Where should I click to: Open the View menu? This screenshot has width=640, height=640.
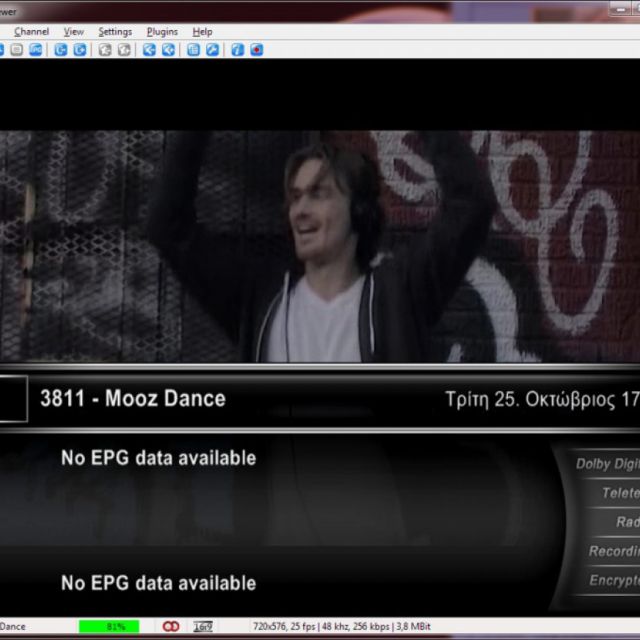click(74, 31)
